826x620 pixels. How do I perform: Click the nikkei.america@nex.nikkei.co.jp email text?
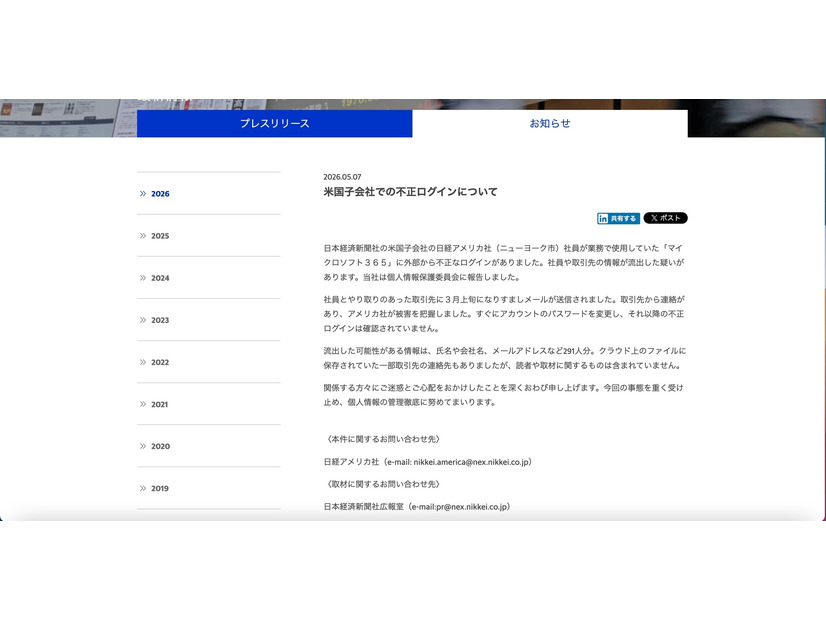(471, 462)
